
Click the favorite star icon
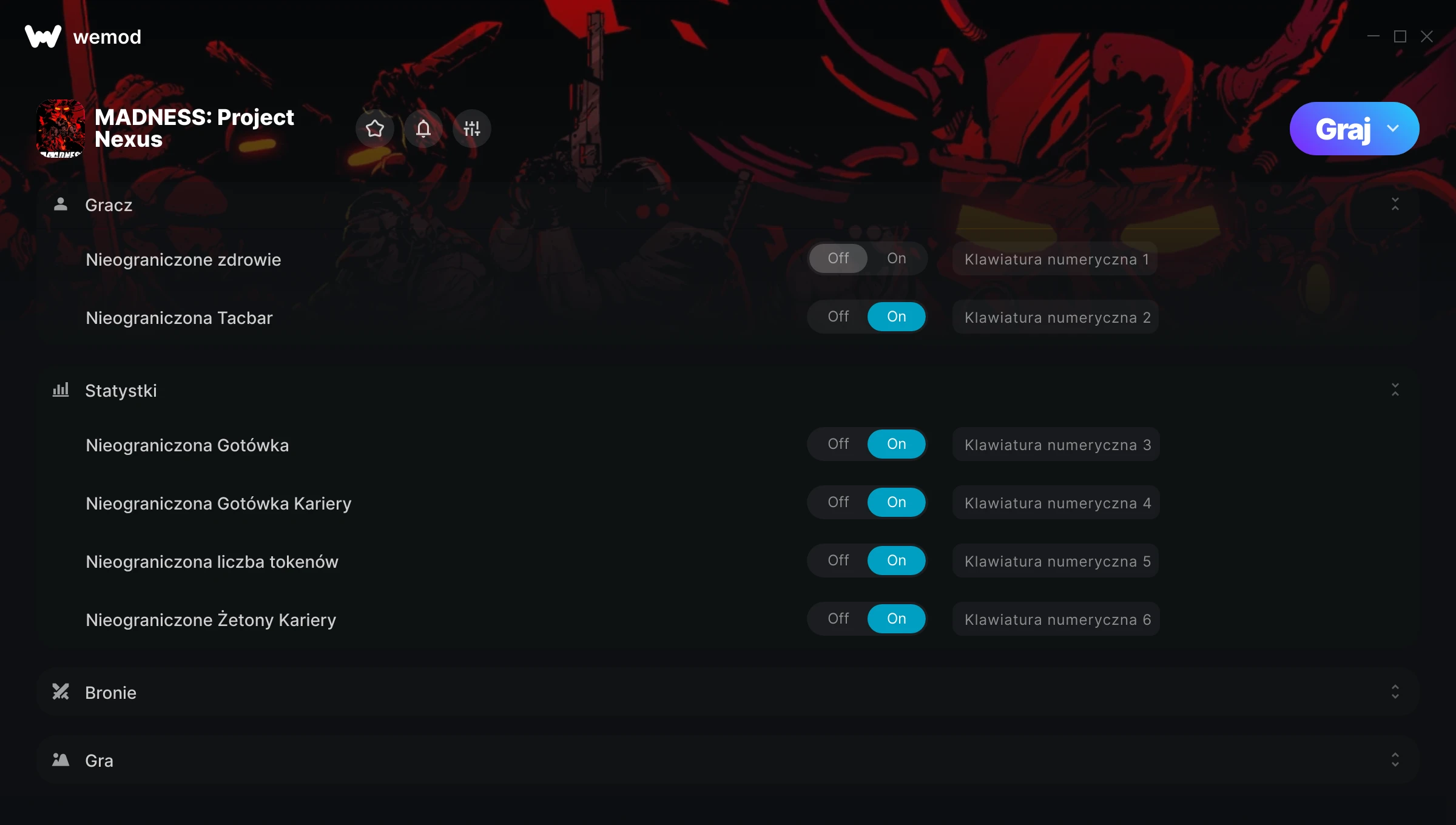point(375,129)
